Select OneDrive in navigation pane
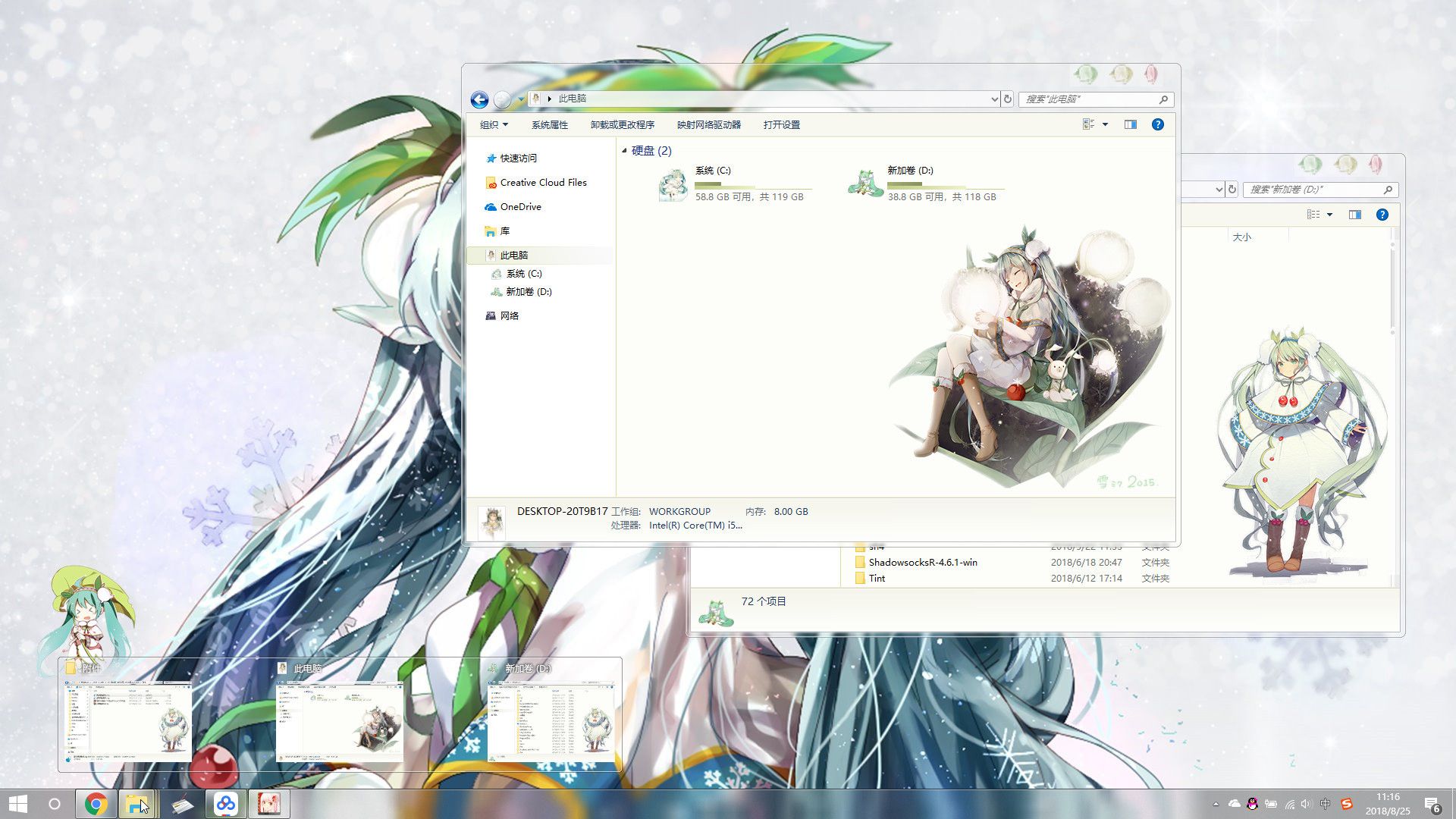This screenshot has height=819, width=1456. click(513, 206)
